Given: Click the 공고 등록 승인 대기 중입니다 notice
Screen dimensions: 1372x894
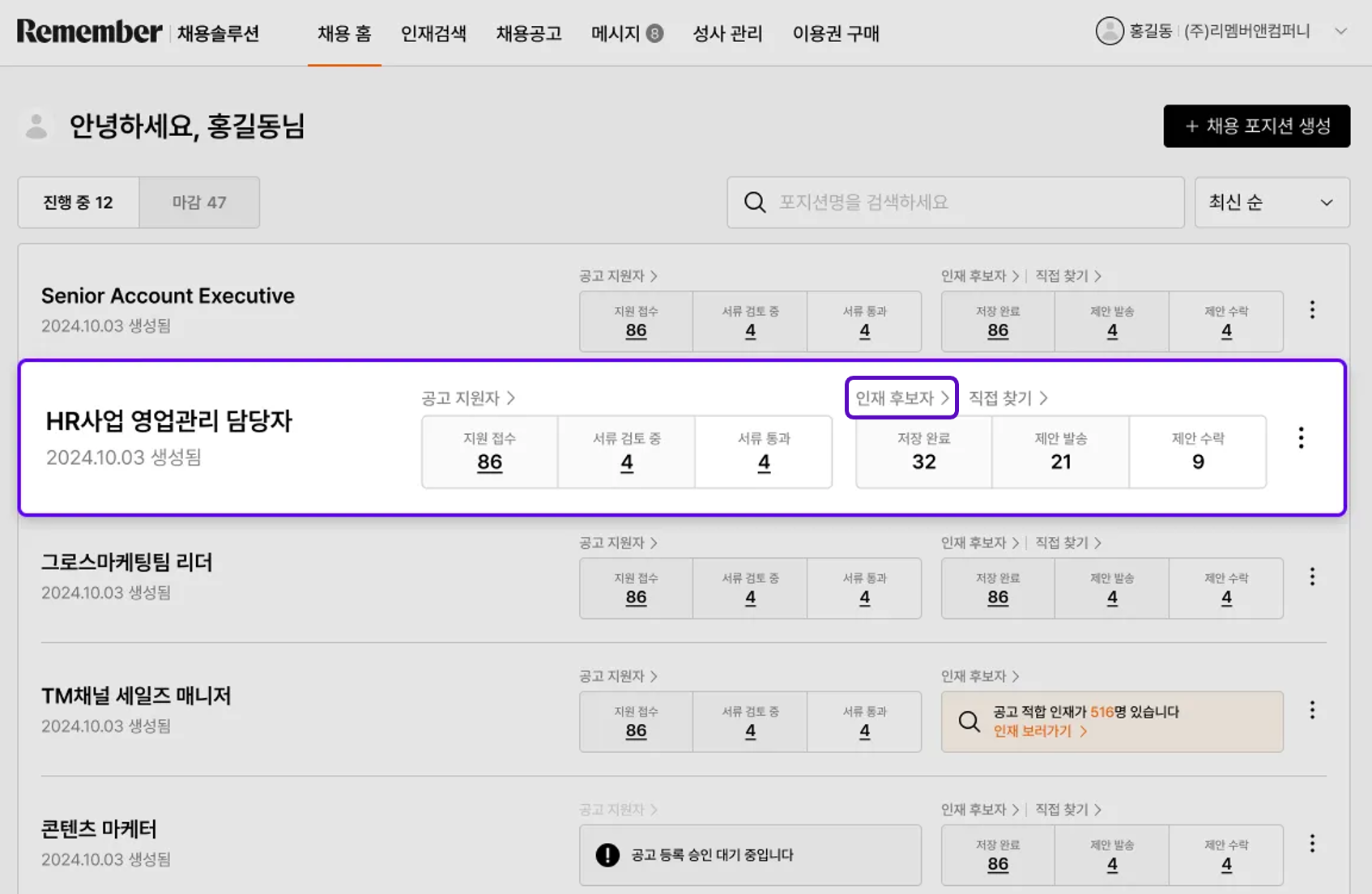Looking at the screenshot, I should click(750, 855).
